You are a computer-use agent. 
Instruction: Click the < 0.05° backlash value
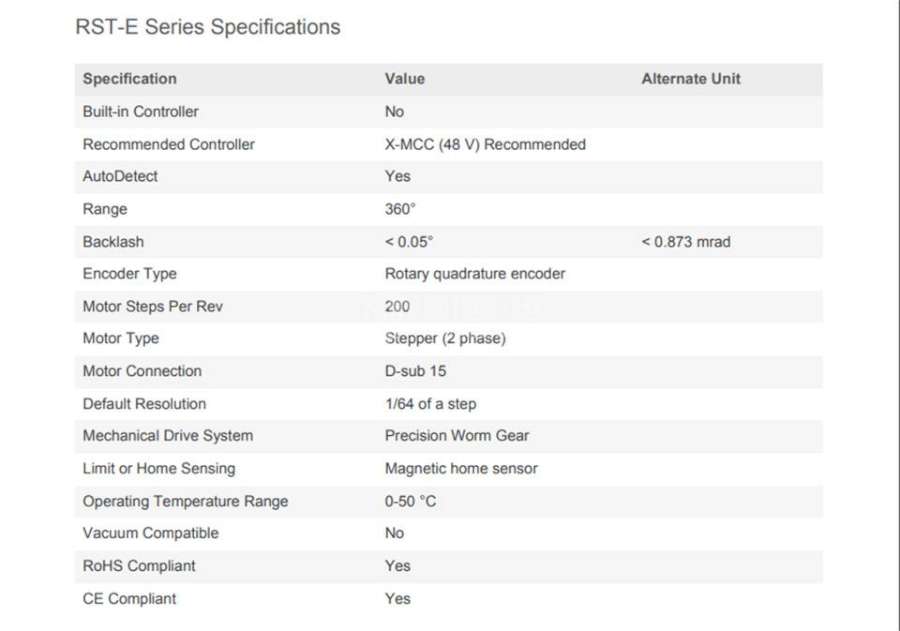pos(409,242)
